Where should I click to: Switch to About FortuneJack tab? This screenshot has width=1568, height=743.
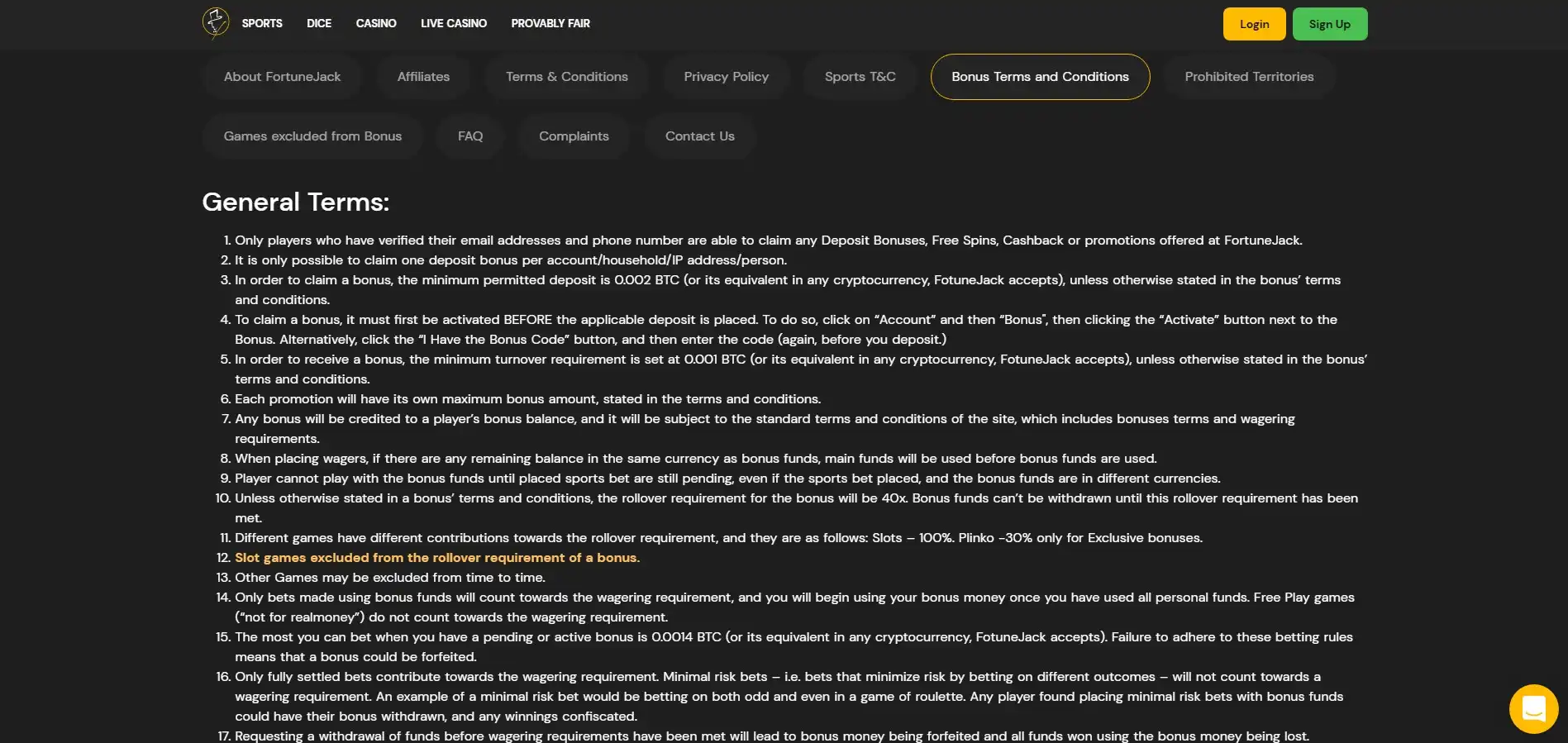[x=282, y=77]
